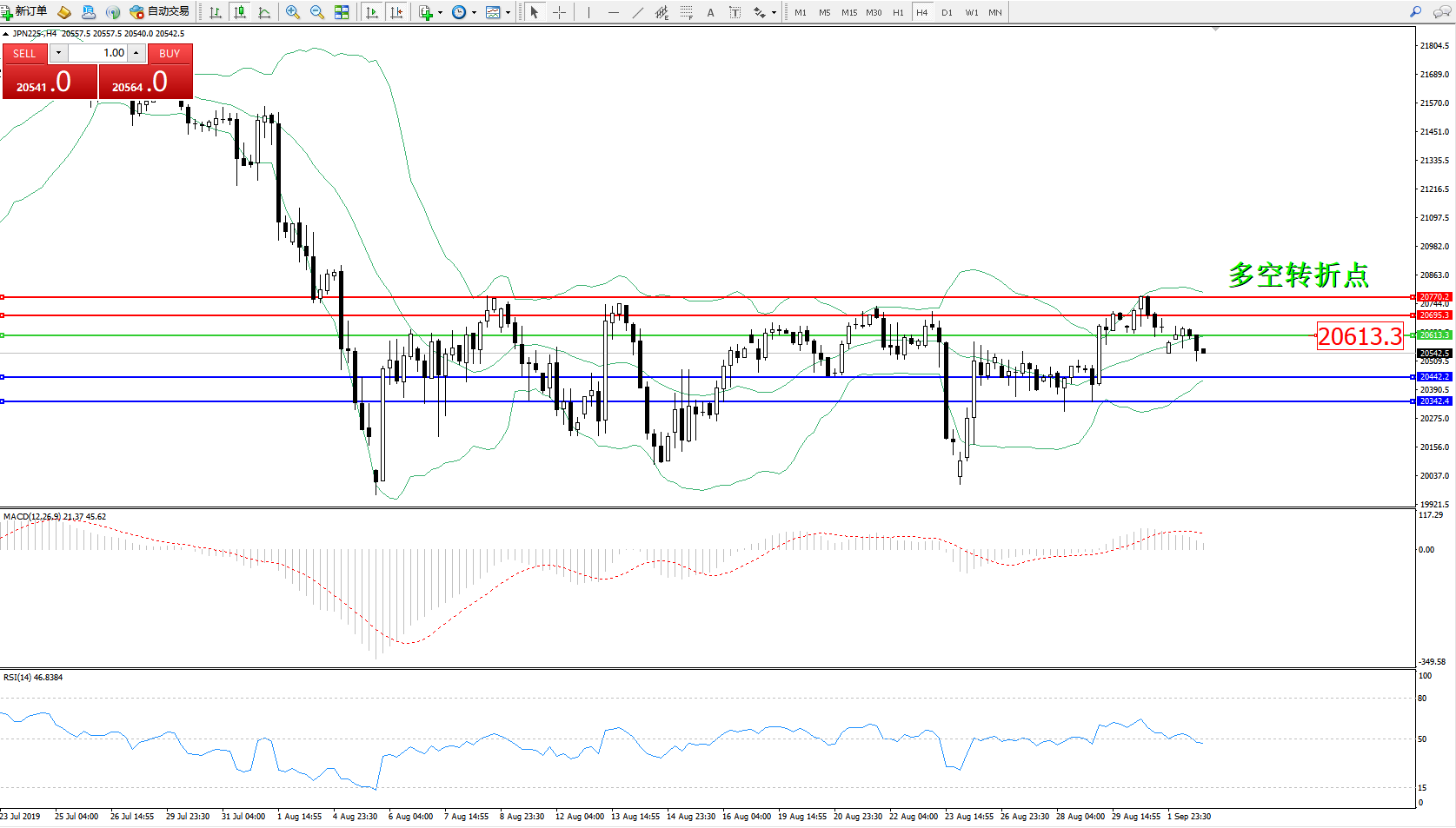Select the Fibonacci retracement tool
The height and width of the screenshot is (828, 1456).
(687, 12)
